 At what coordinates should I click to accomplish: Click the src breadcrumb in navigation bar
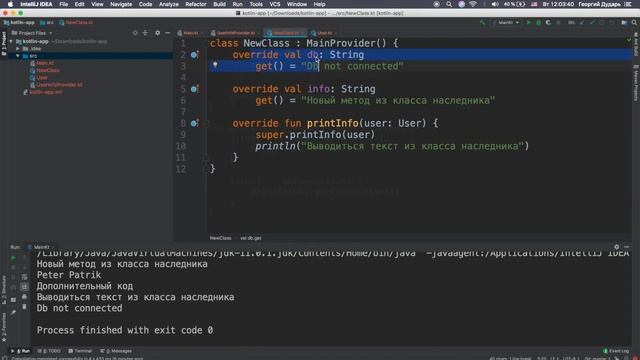(47, 23)
